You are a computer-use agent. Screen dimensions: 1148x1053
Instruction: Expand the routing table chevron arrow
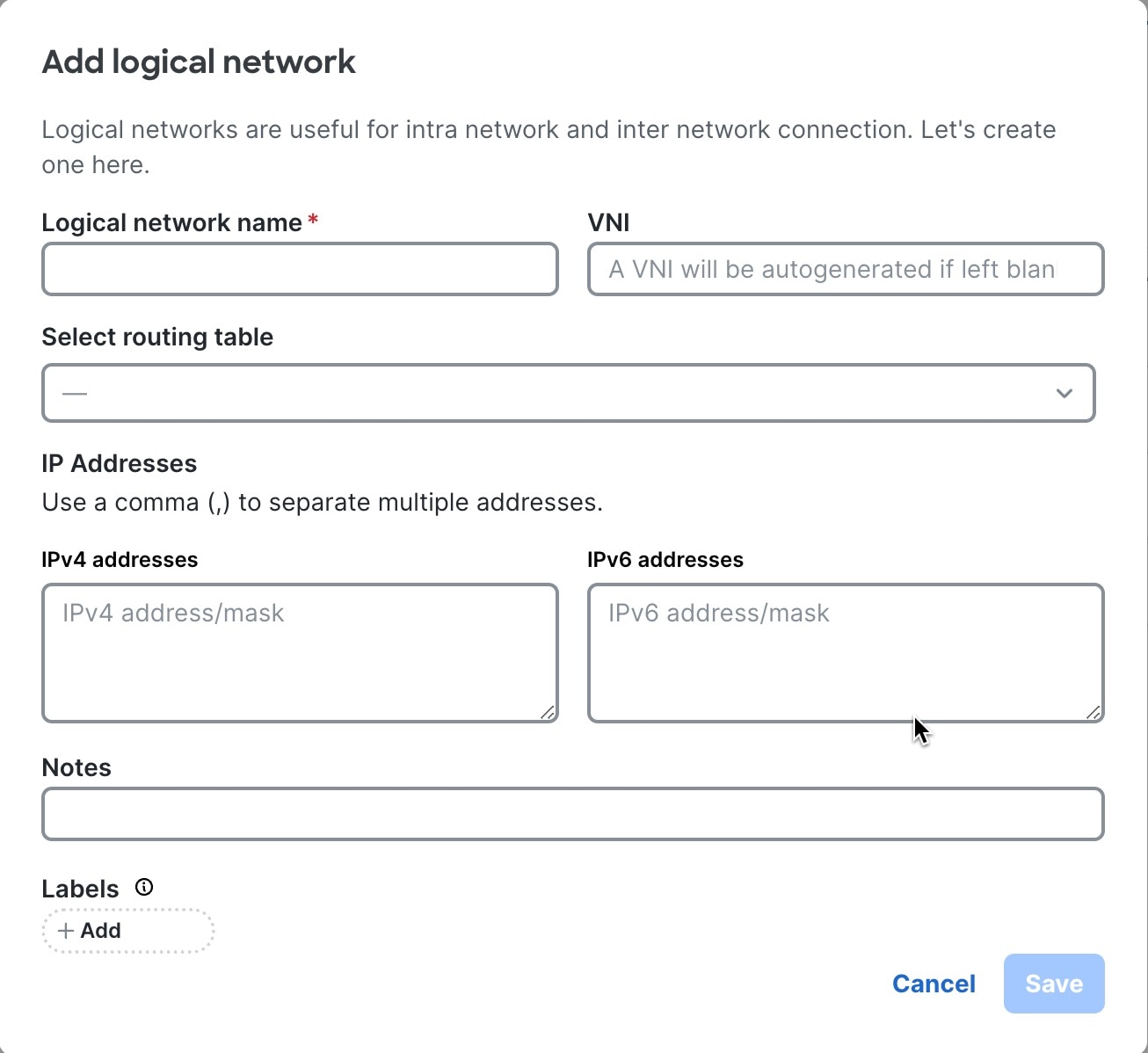point(1064,393)
